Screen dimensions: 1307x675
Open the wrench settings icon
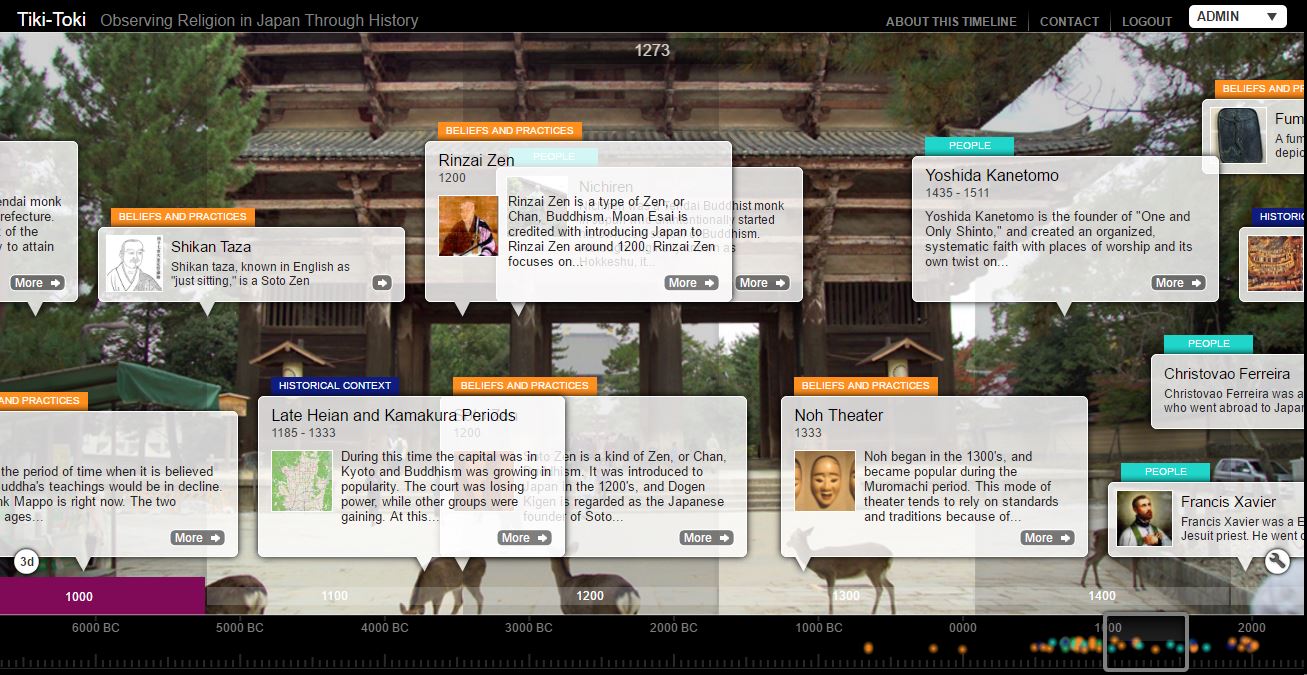[1276, 561]
